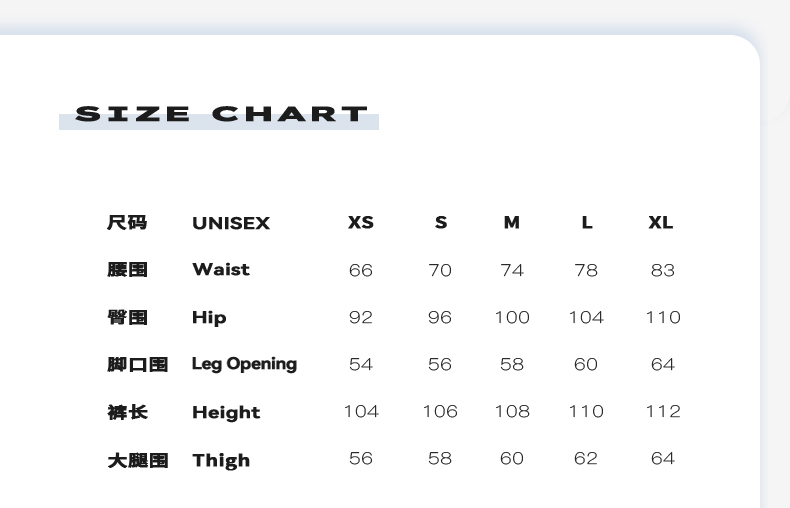
Task: Select the Thigh row label
Action: [221, 460]
